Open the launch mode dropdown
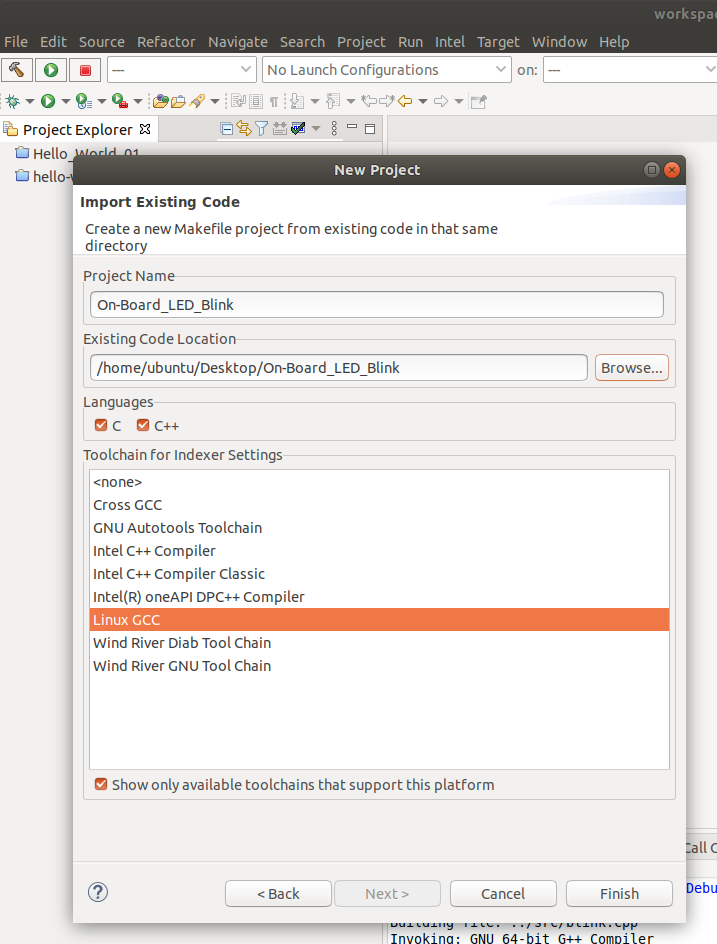Screen dimensions: 717x944 [180, 70]
